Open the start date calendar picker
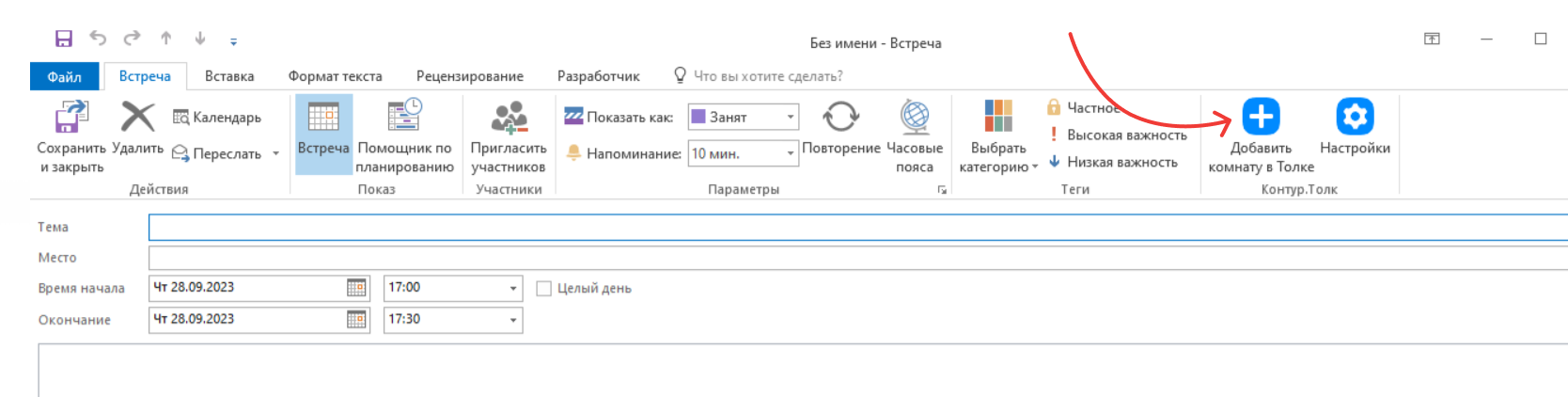The width and height of the screenshot is (1568, 397). click(357, 288)
